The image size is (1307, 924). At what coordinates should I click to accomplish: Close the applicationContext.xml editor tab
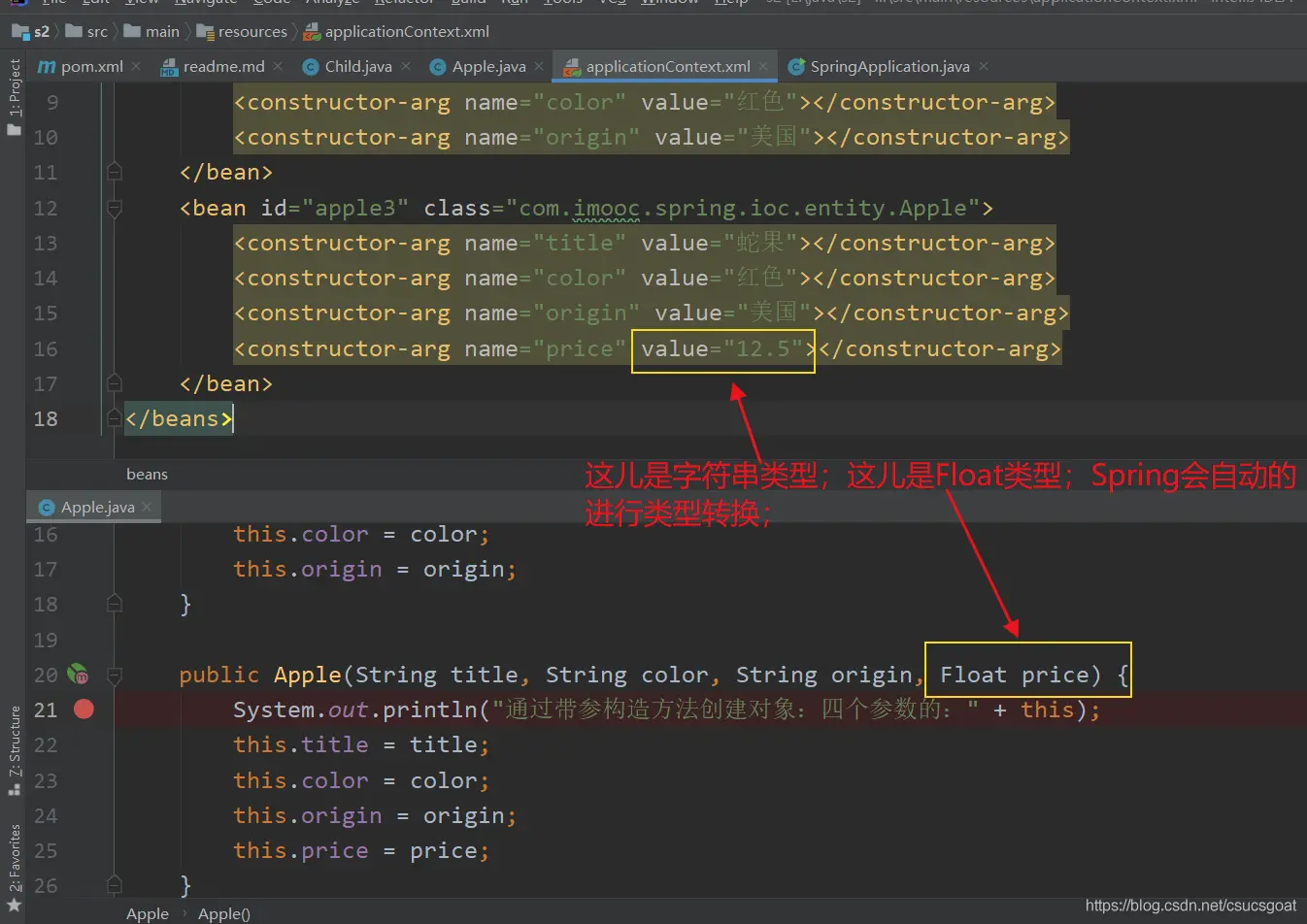764,66
